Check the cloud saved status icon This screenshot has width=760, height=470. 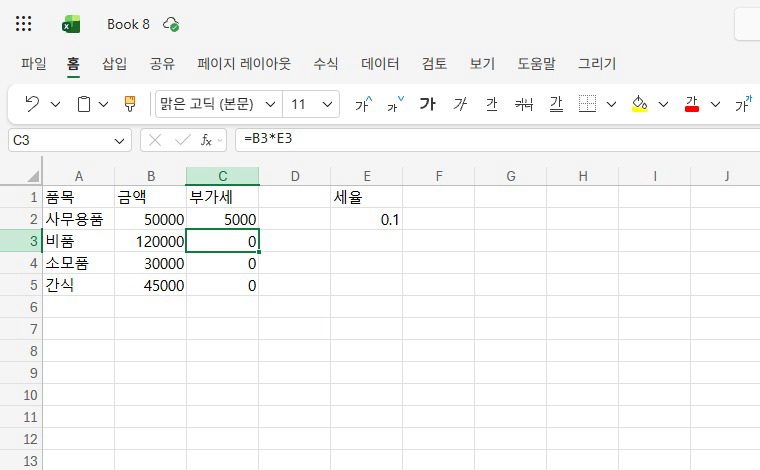point(171,24)
